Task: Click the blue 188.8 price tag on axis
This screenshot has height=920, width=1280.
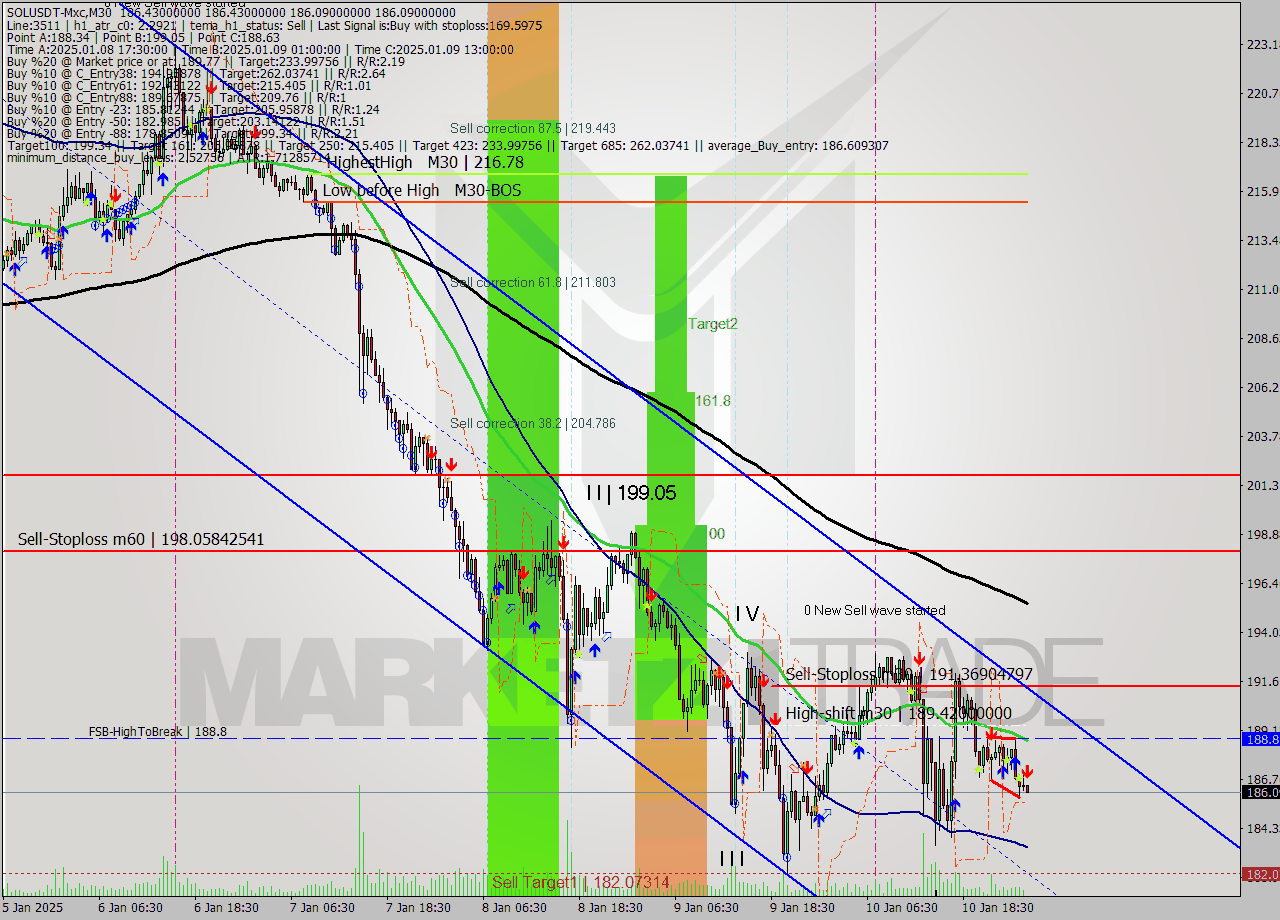Action: [x=1260, y=739]
